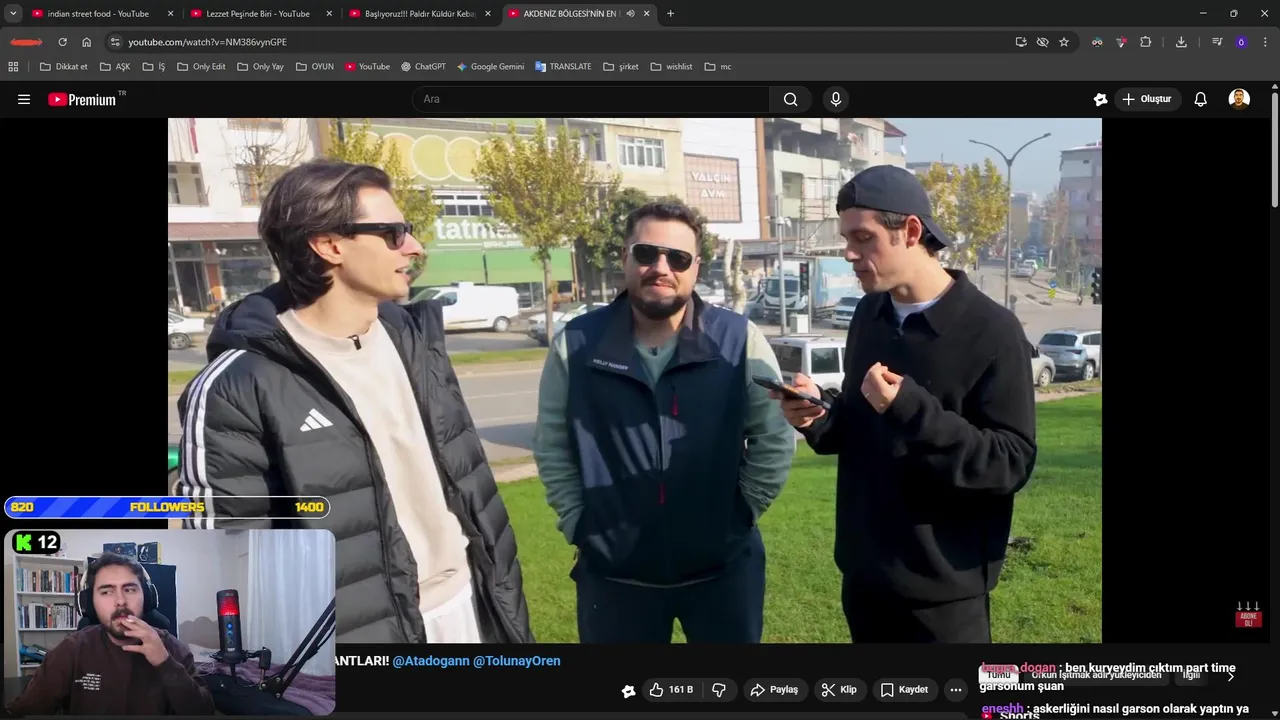Open the extension with red badge
1280x720 pixels.
[x=1121, y=42]
